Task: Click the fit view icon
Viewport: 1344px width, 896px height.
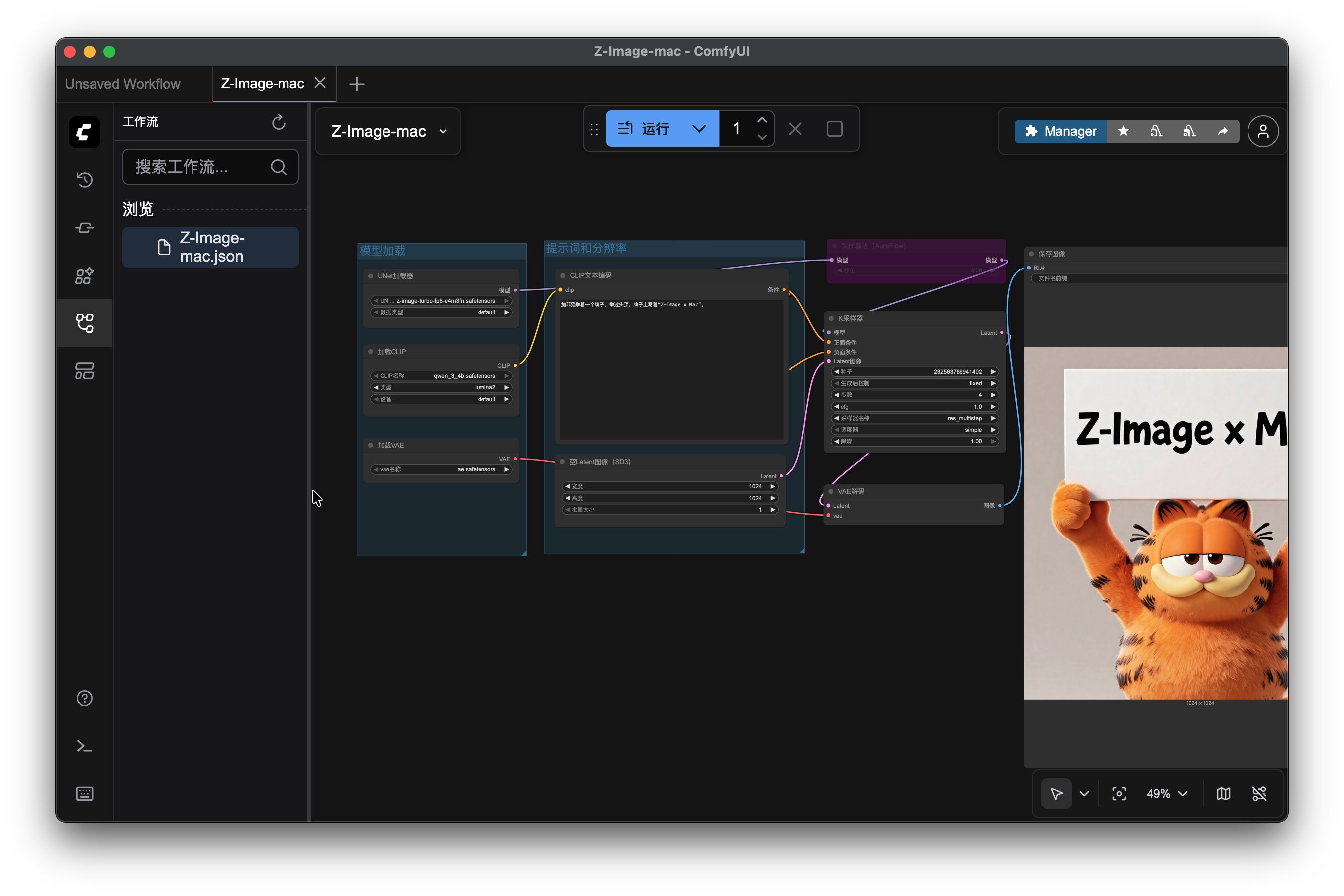Action: [x=1119, y=793]
